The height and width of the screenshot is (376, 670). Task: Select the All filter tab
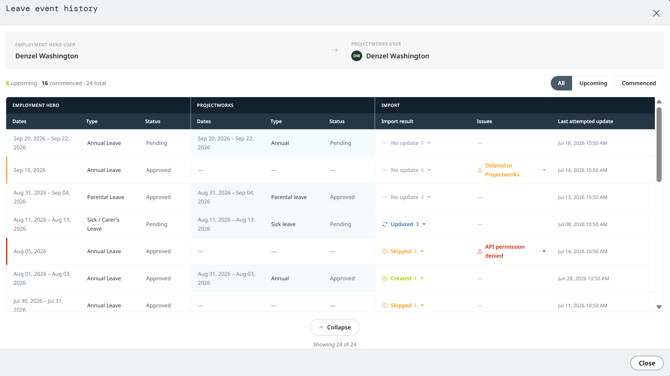pyautogui.click(x=561, y=83)
